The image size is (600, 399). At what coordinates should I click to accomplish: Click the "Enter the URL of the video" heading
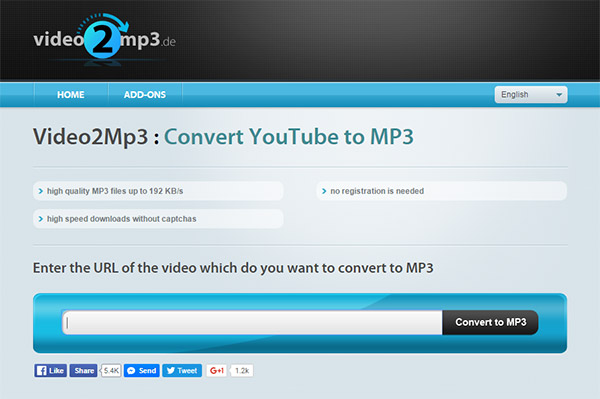[x=233, y=268]
